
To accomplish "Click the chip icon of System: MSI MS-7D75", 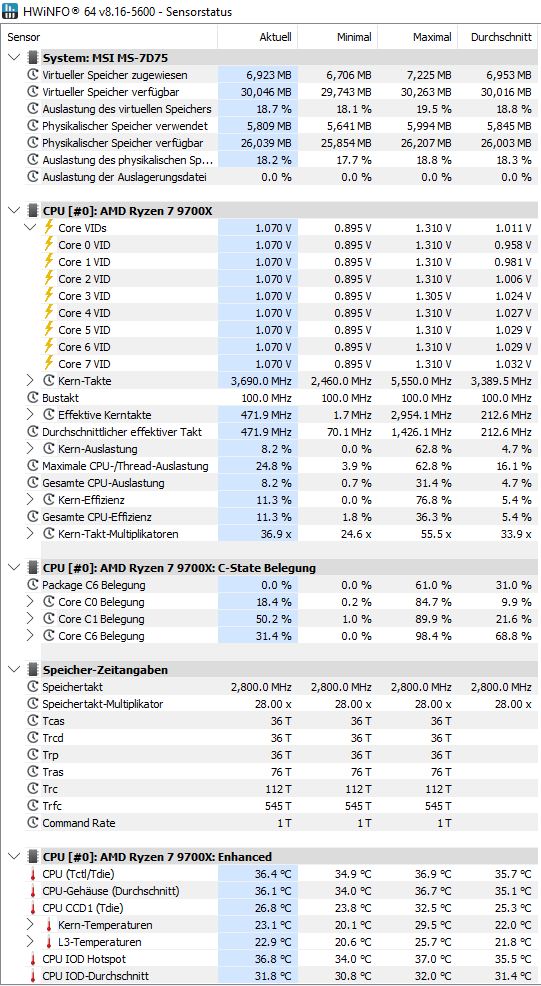I will pos(33,58).
